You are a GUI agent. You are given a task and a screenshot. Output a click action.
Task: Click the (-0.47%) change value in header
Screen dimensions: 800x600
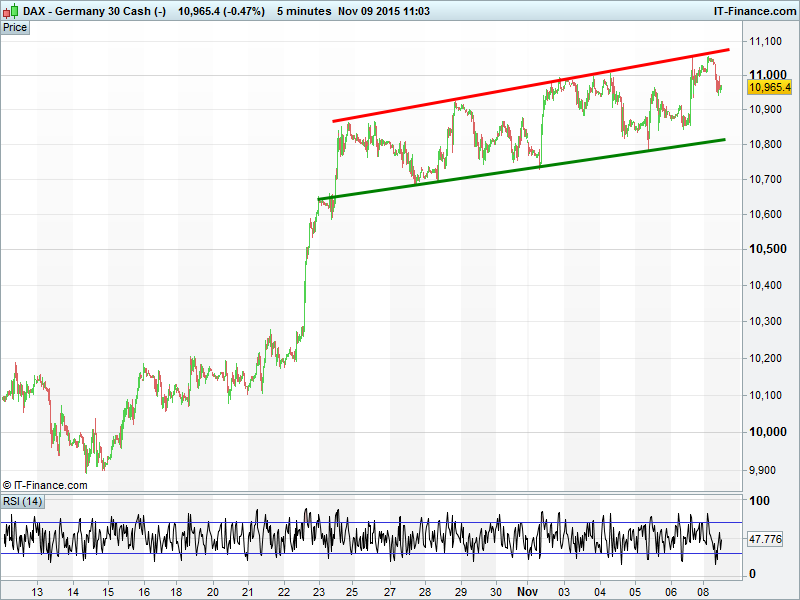click(242, 10)
